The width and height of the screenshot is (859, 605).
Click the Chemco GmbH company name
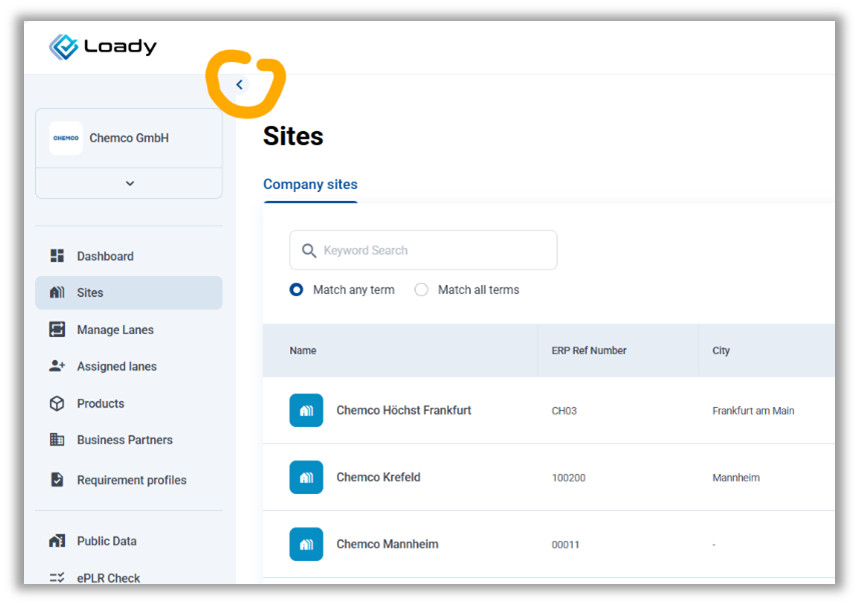pos(129,138)
